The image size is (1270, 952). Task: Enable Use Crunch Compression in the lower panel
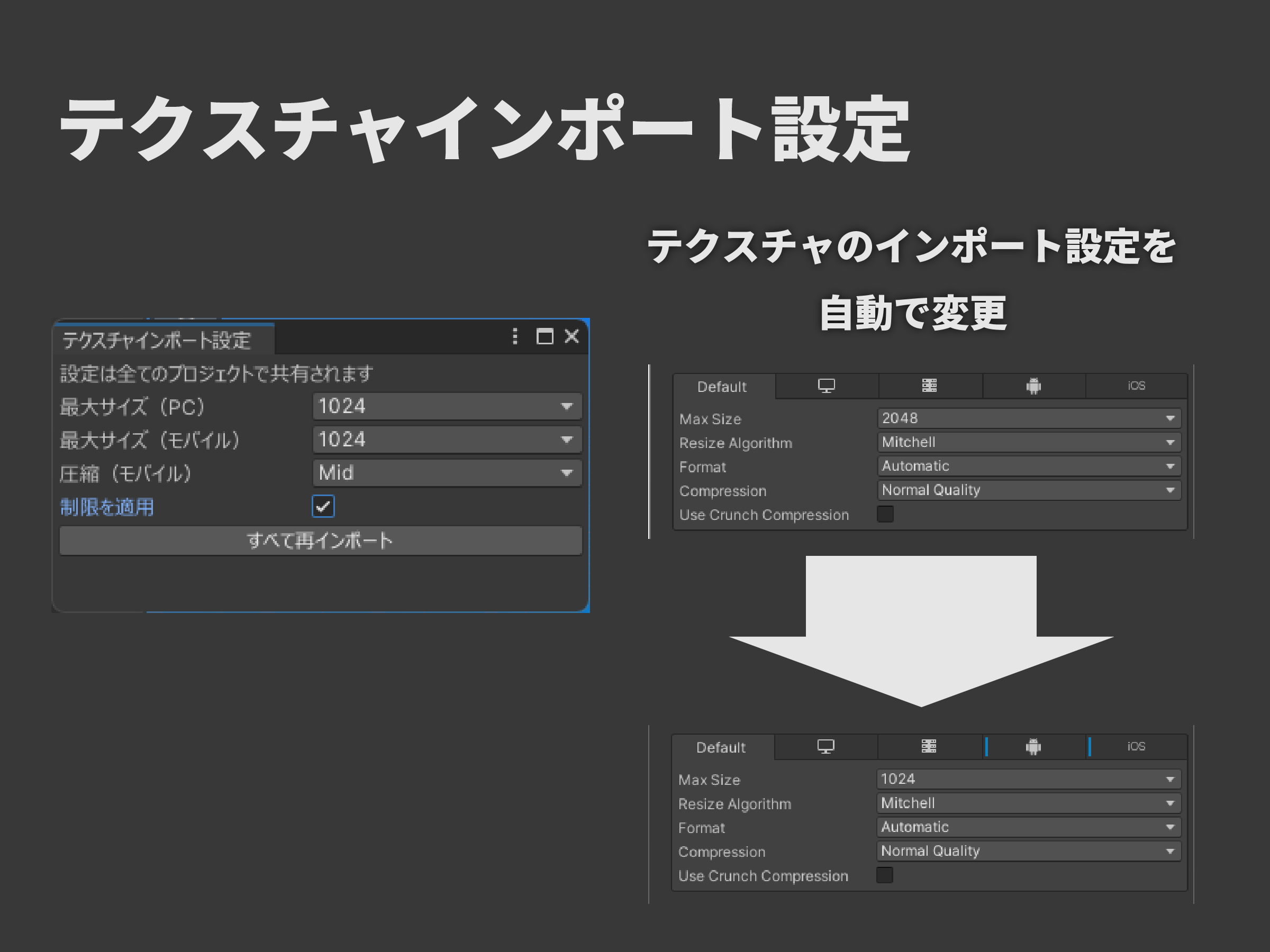[x=884, y=875]
